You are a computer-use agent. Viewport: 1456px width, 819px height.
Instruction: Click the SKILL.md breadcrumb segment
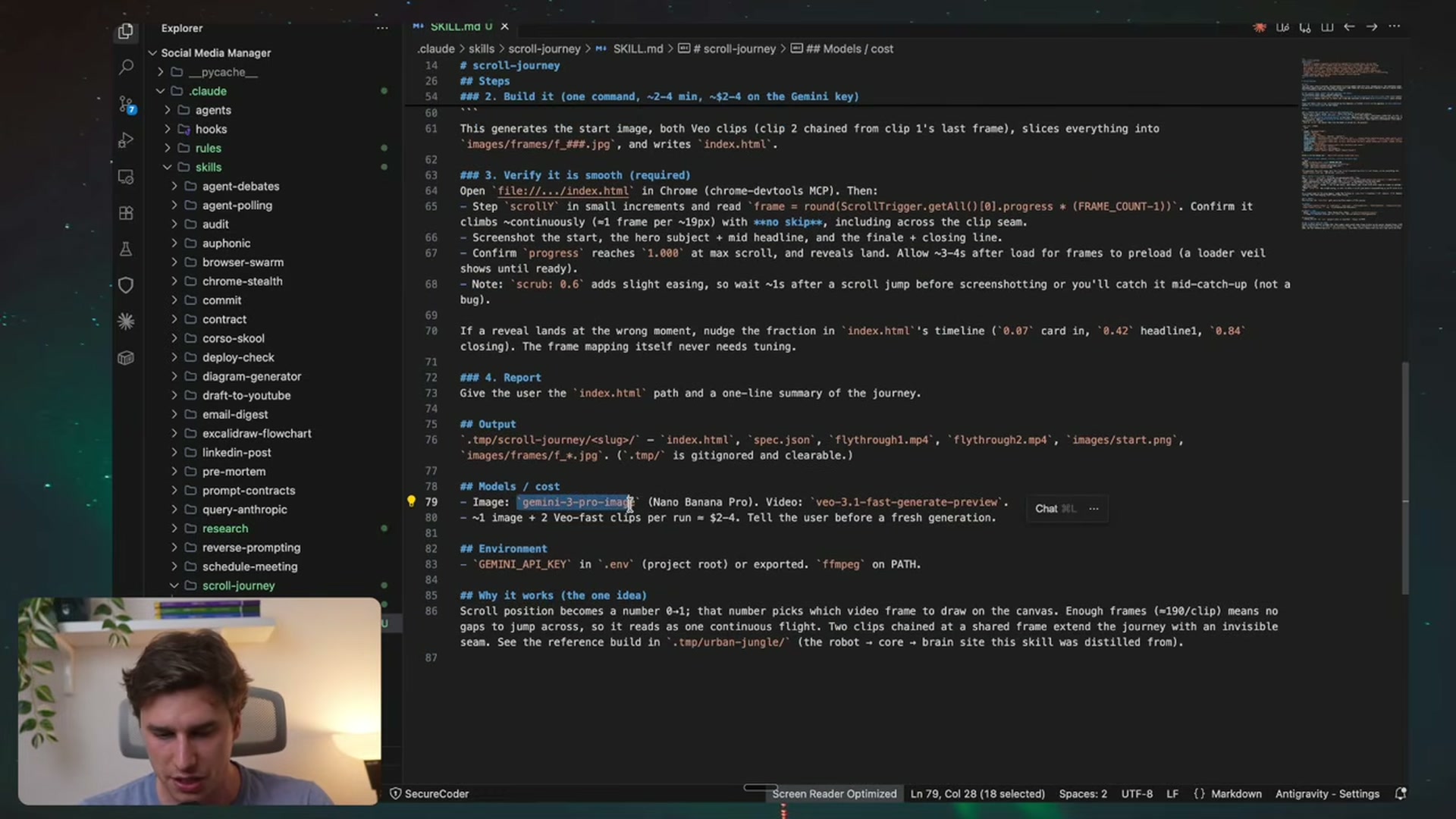point(629,49)
